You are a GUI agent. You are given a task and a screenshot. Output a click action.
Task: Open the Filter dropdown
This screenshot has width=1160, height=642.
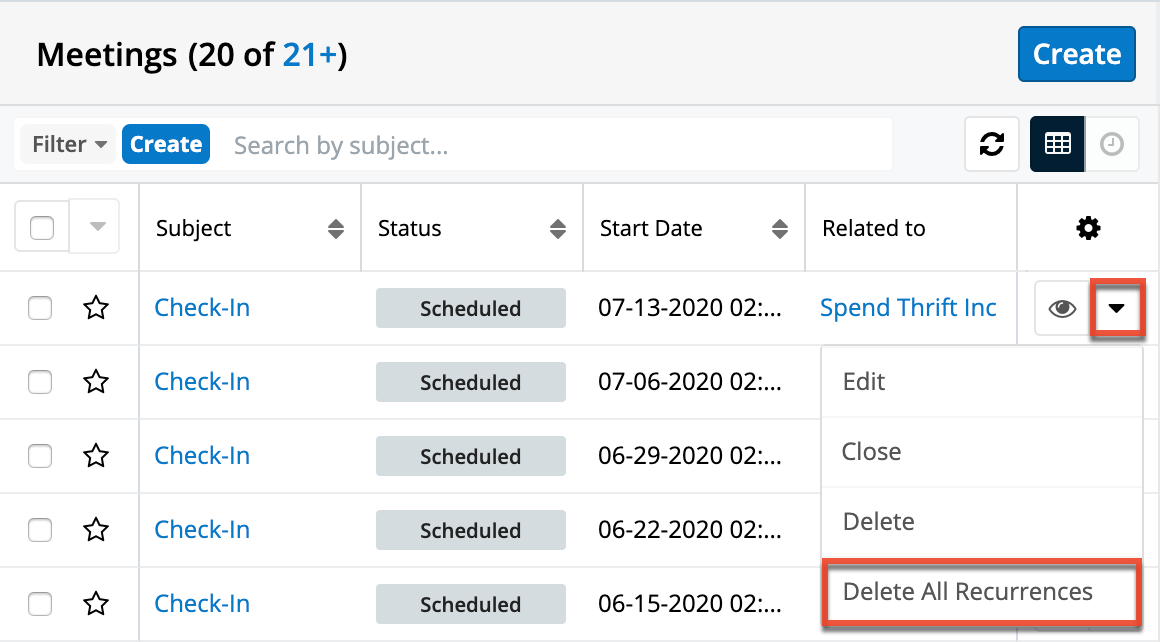click(67, 144)
